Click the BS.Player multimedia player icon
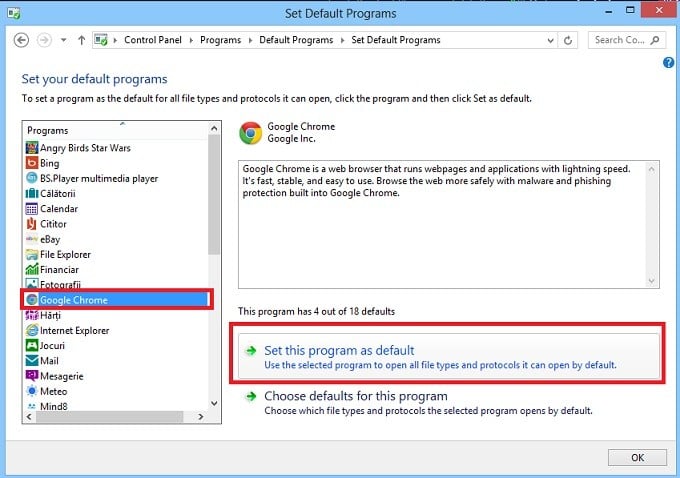 click(x=32, y=178)
